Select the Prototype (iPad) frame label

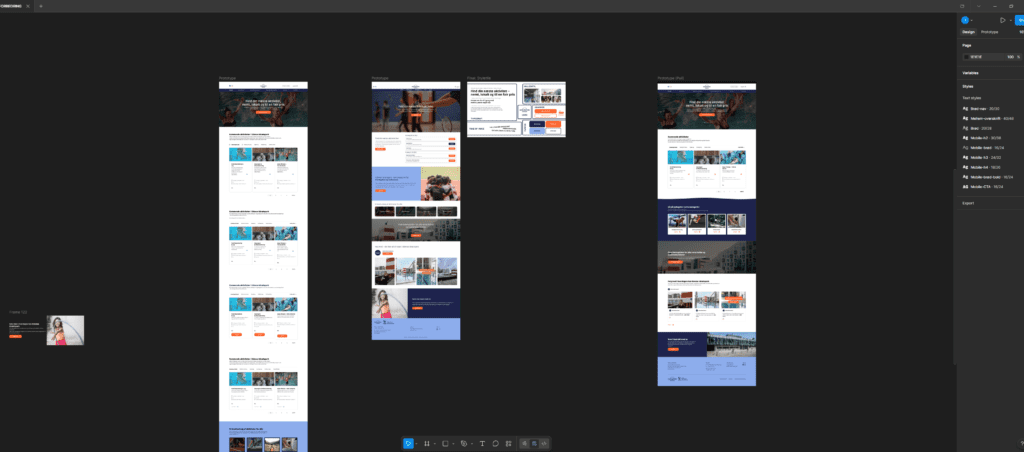pos(671,78)
